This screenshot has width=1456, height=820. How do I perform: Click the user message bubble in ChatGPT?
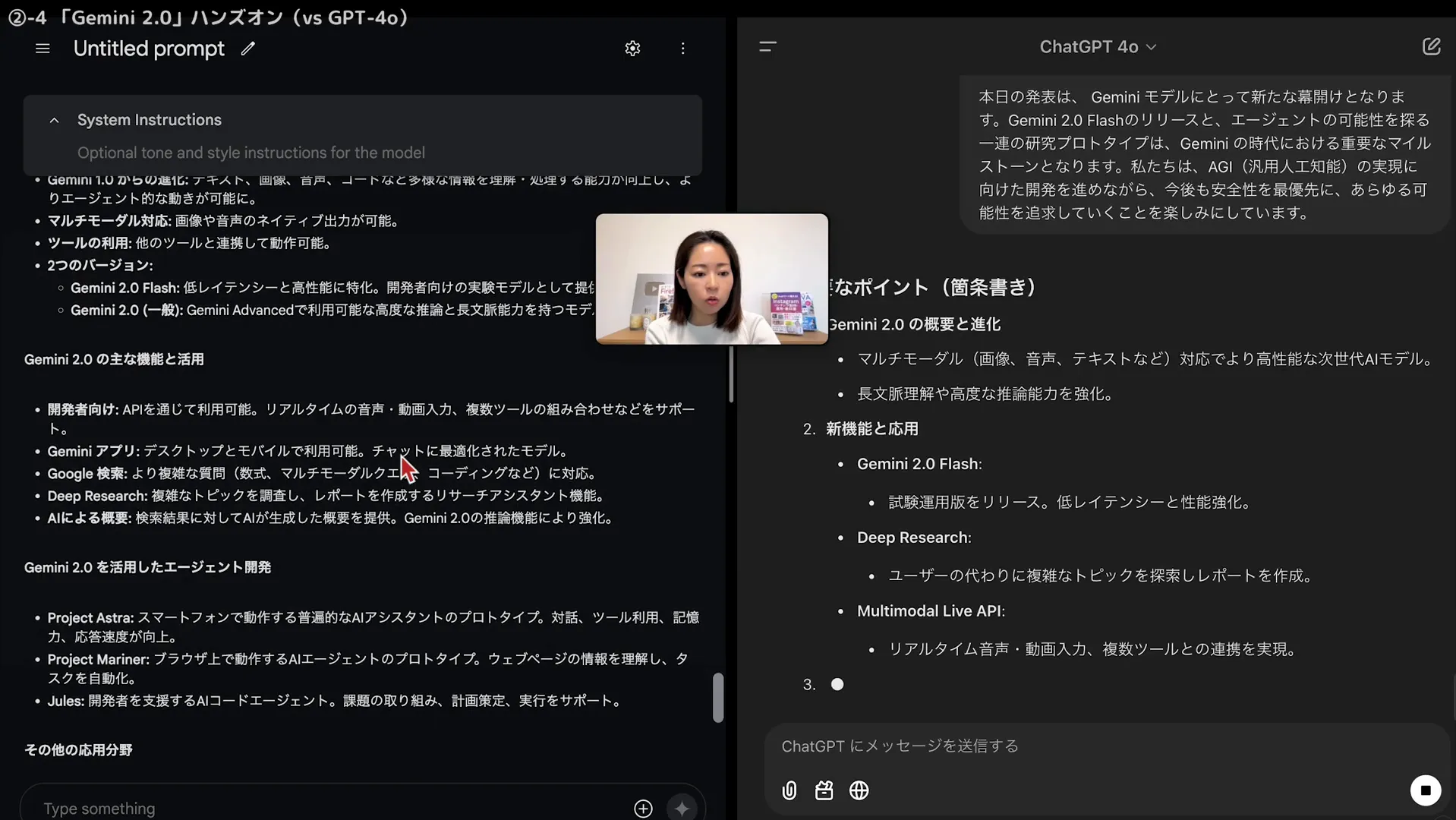point(1205,156)
